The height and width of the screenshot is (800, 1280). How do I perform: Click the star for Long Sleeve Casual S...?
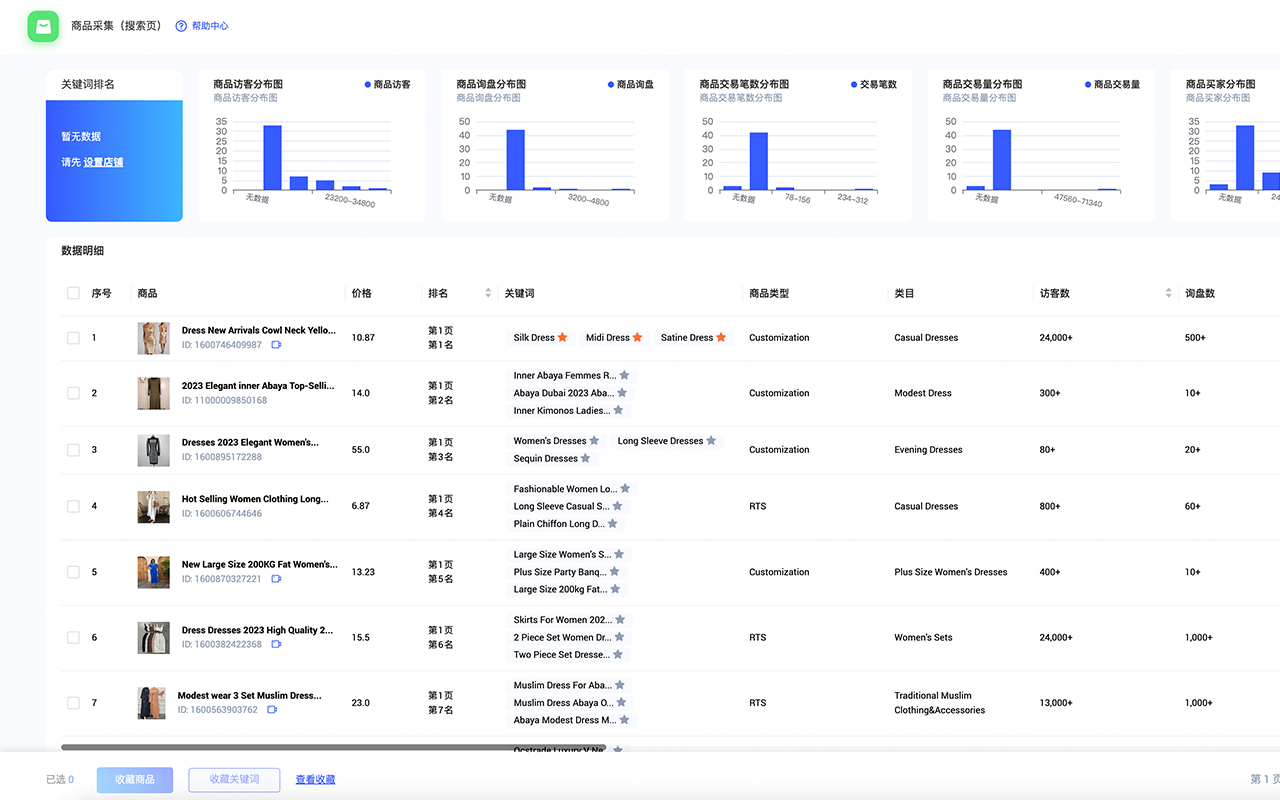(617, 506)
